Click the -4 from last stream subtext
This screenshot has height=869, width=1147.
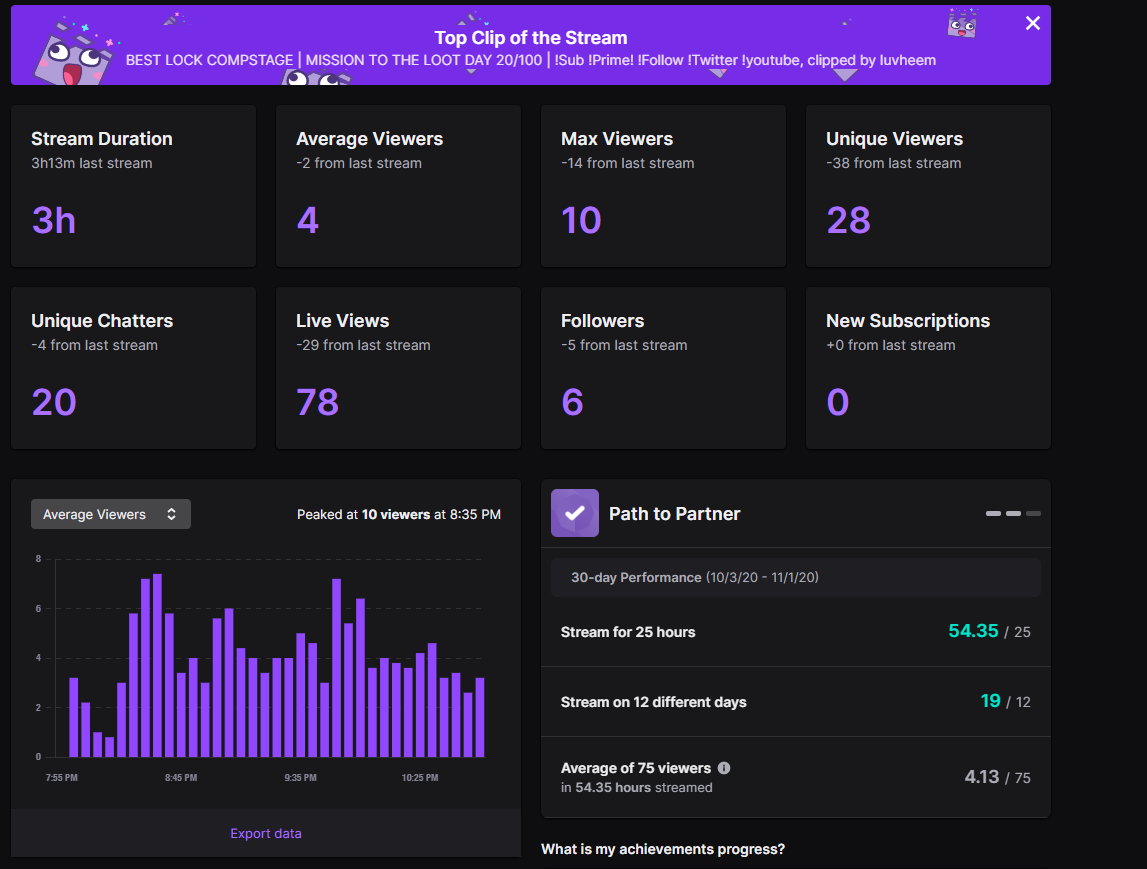94,345
